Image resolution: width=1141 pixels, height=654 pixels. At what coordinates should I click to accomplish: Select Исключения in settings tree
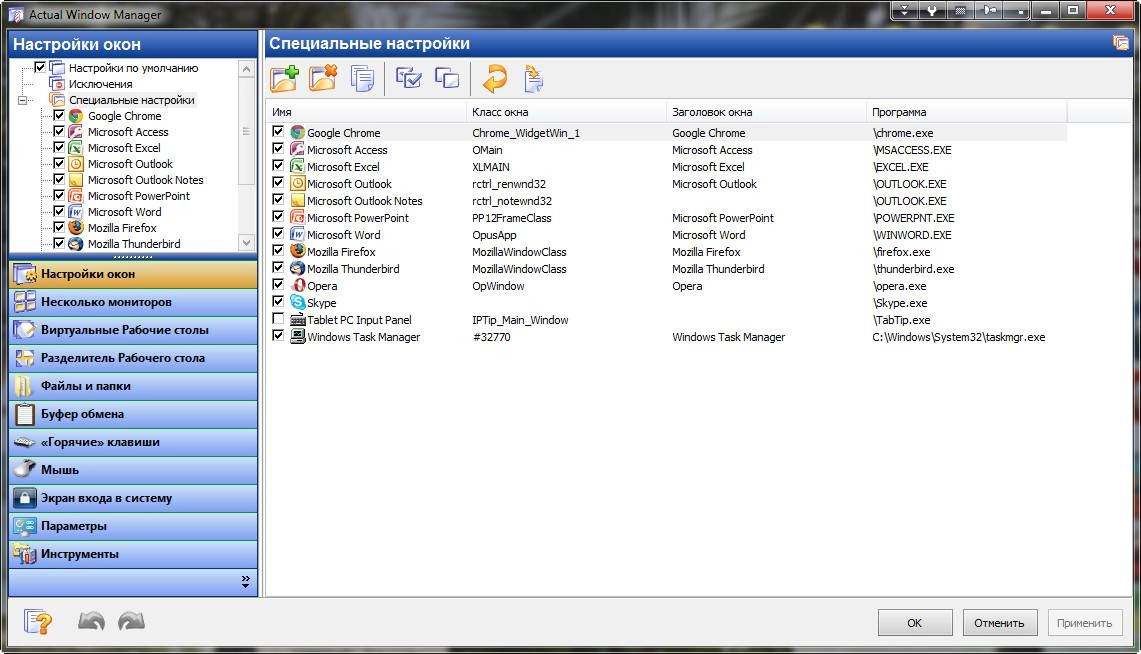click(100, 84)
